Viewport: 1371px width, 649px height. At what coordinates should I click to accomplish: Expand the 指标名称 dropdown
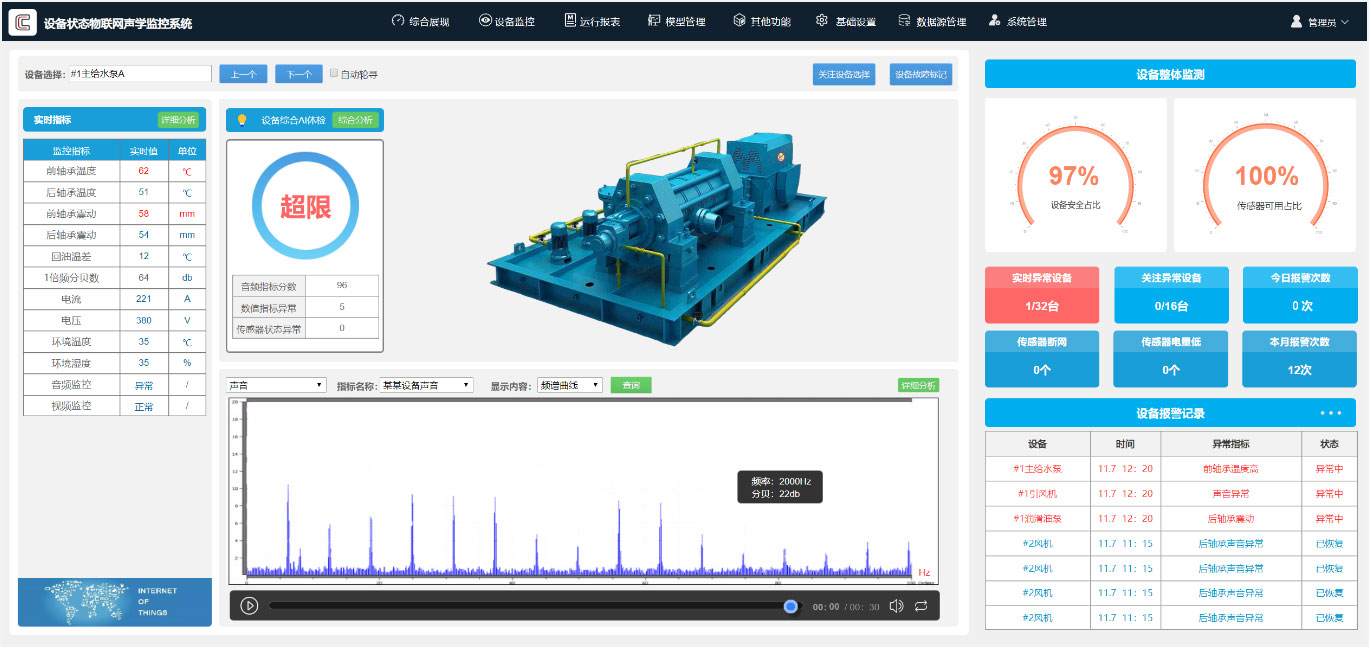(426, 385)
